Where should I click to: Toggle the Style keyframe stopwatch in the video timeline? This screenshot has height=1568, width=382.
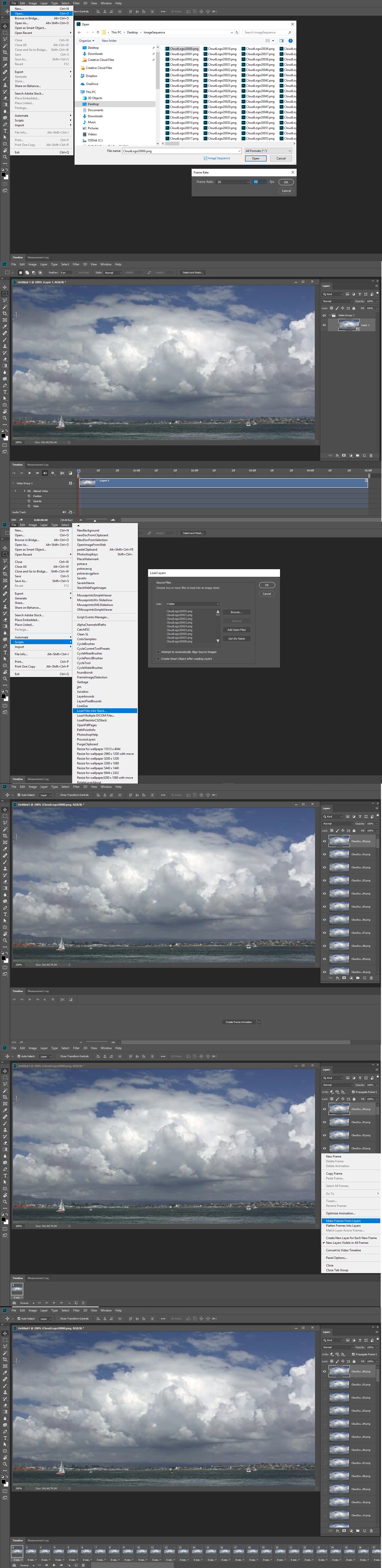click(29, 506)
